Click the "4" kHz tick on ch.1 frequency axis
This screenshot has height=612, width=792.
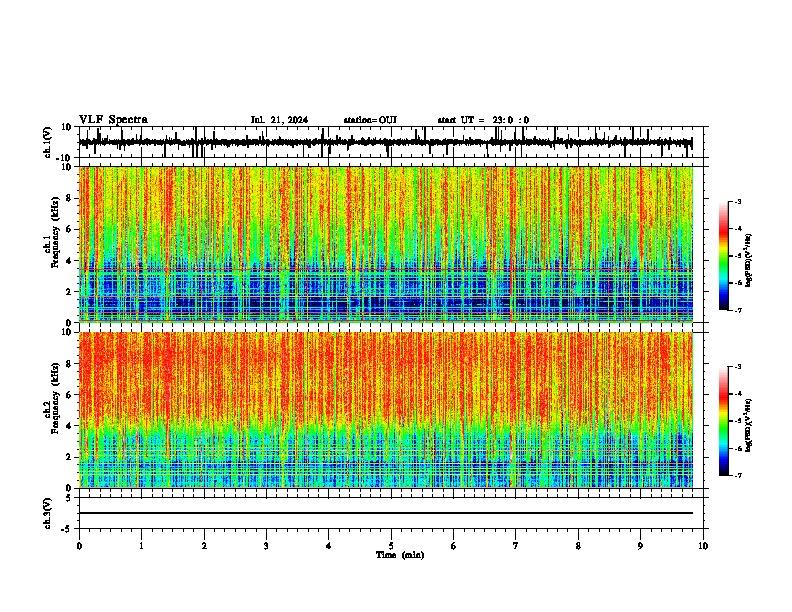[70, 261]
